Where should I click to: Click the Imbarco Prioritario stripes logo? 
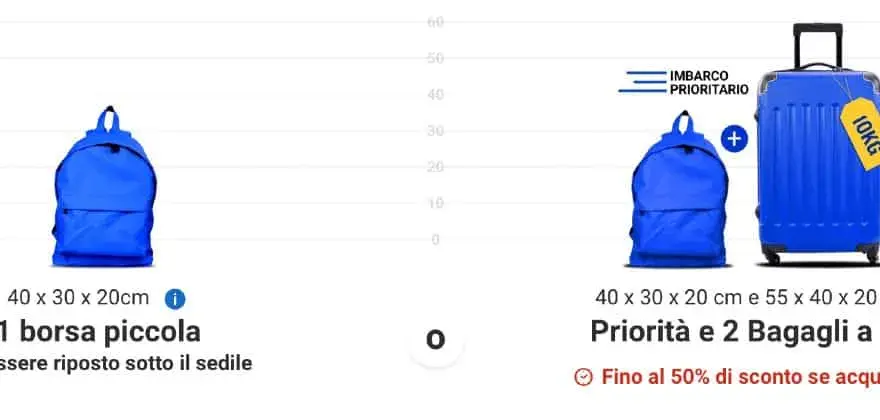[642, 82]
